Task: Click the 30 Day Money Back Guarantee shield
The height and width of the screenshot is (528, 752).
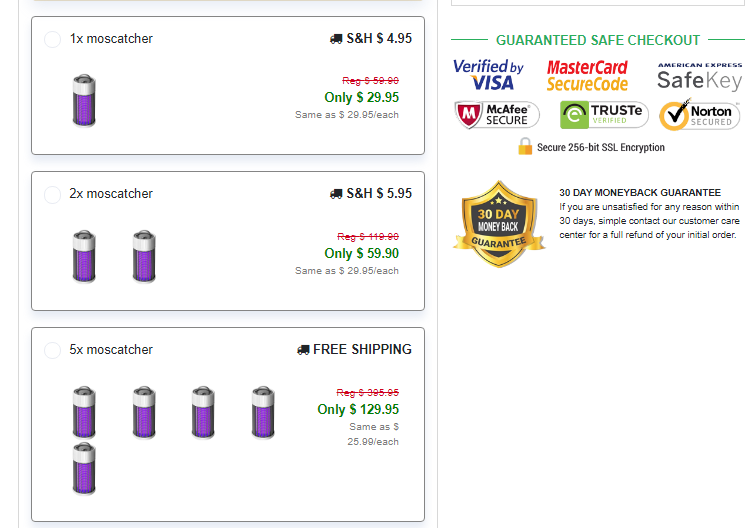Action: click(x=499, y=223)
